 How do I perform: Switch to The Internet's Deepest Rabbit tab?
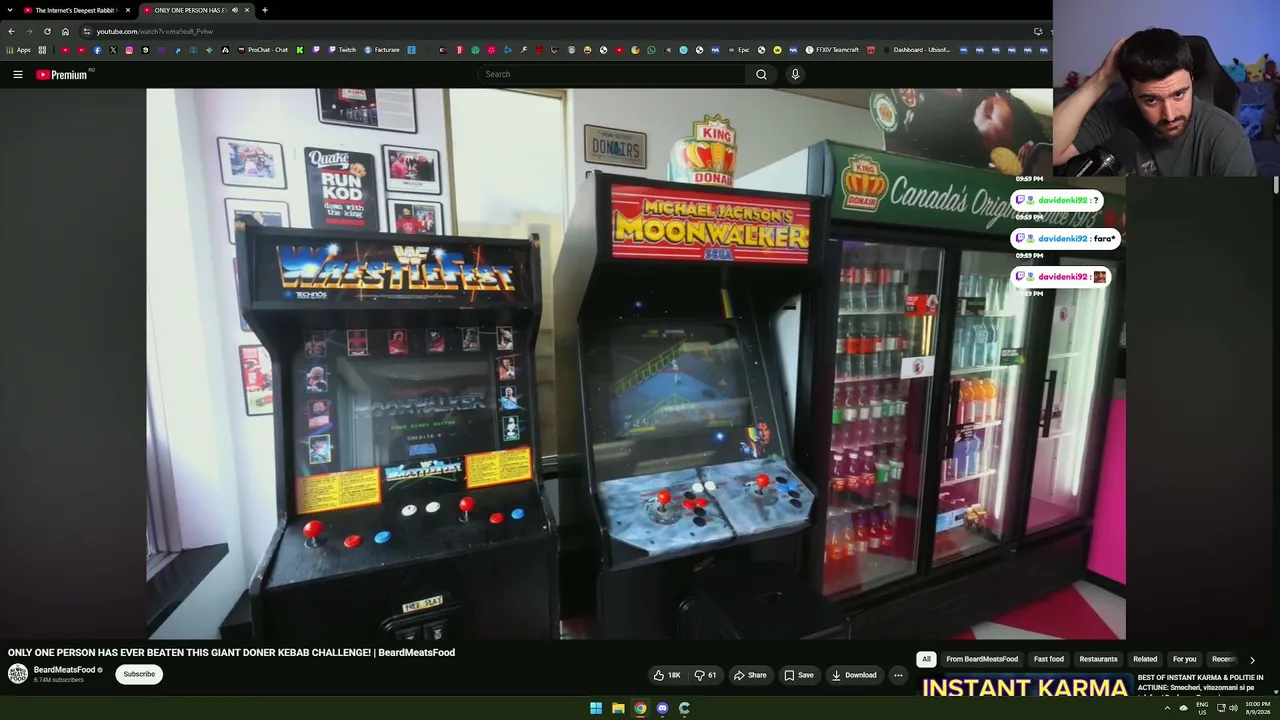75,10
